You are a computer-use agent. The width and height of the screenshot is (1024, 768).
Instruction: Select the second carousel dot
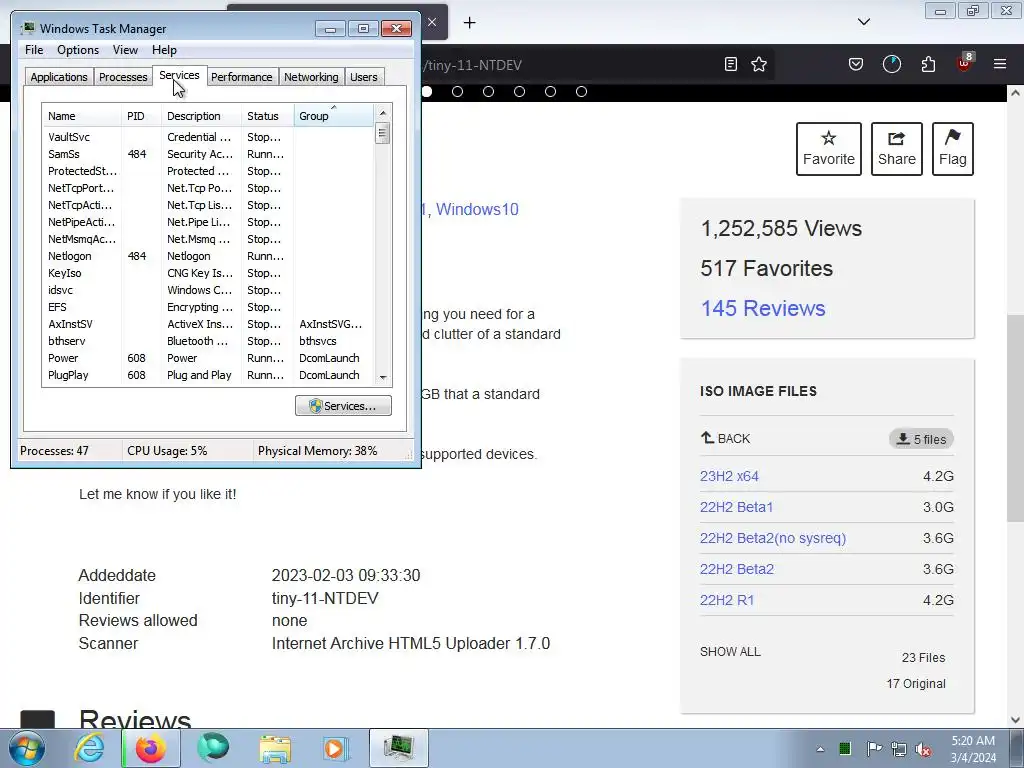pos(457,91)
